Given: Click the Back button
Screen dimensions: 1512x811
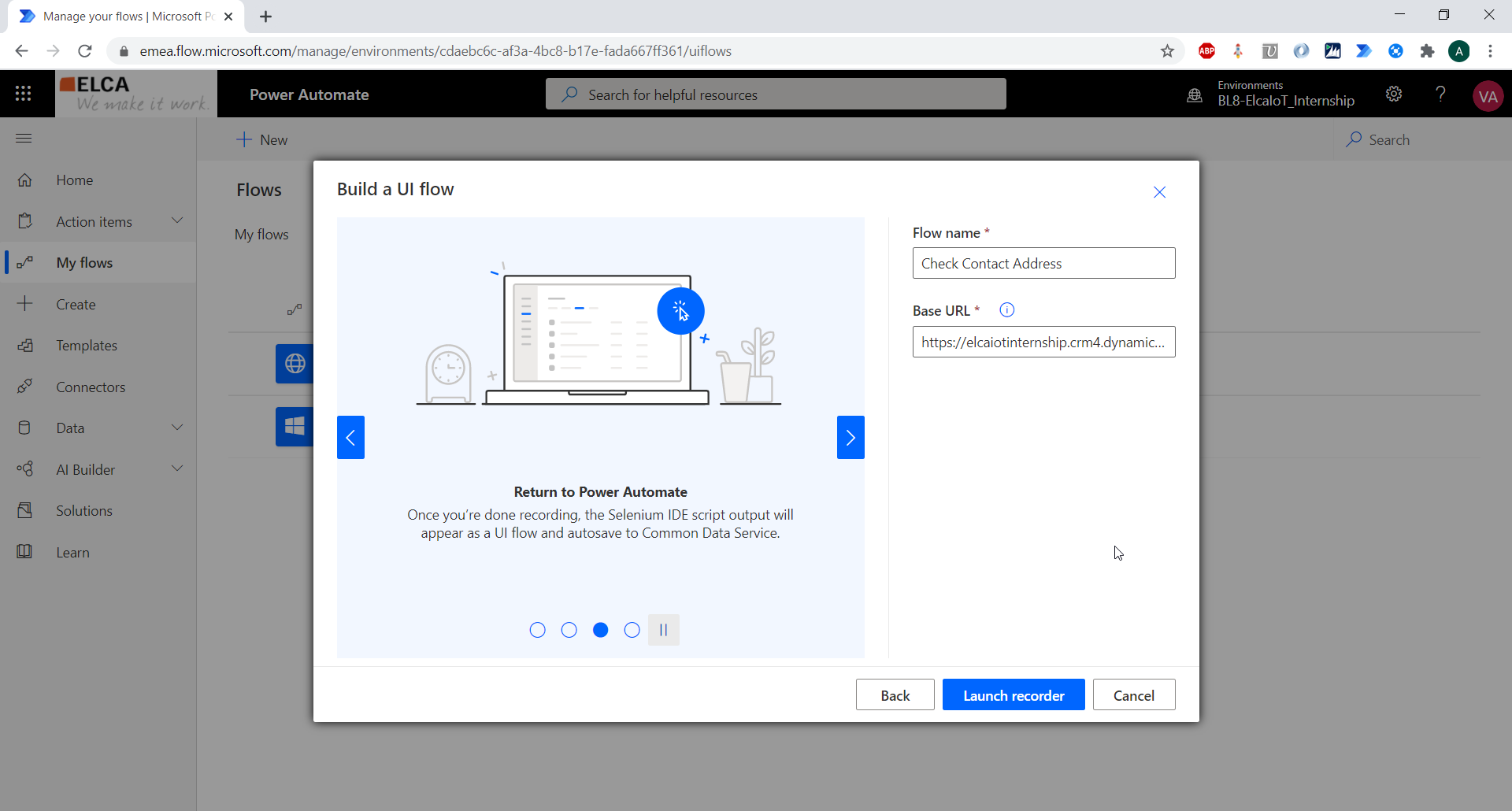Looking at the screenshot, I should (895, 695).
